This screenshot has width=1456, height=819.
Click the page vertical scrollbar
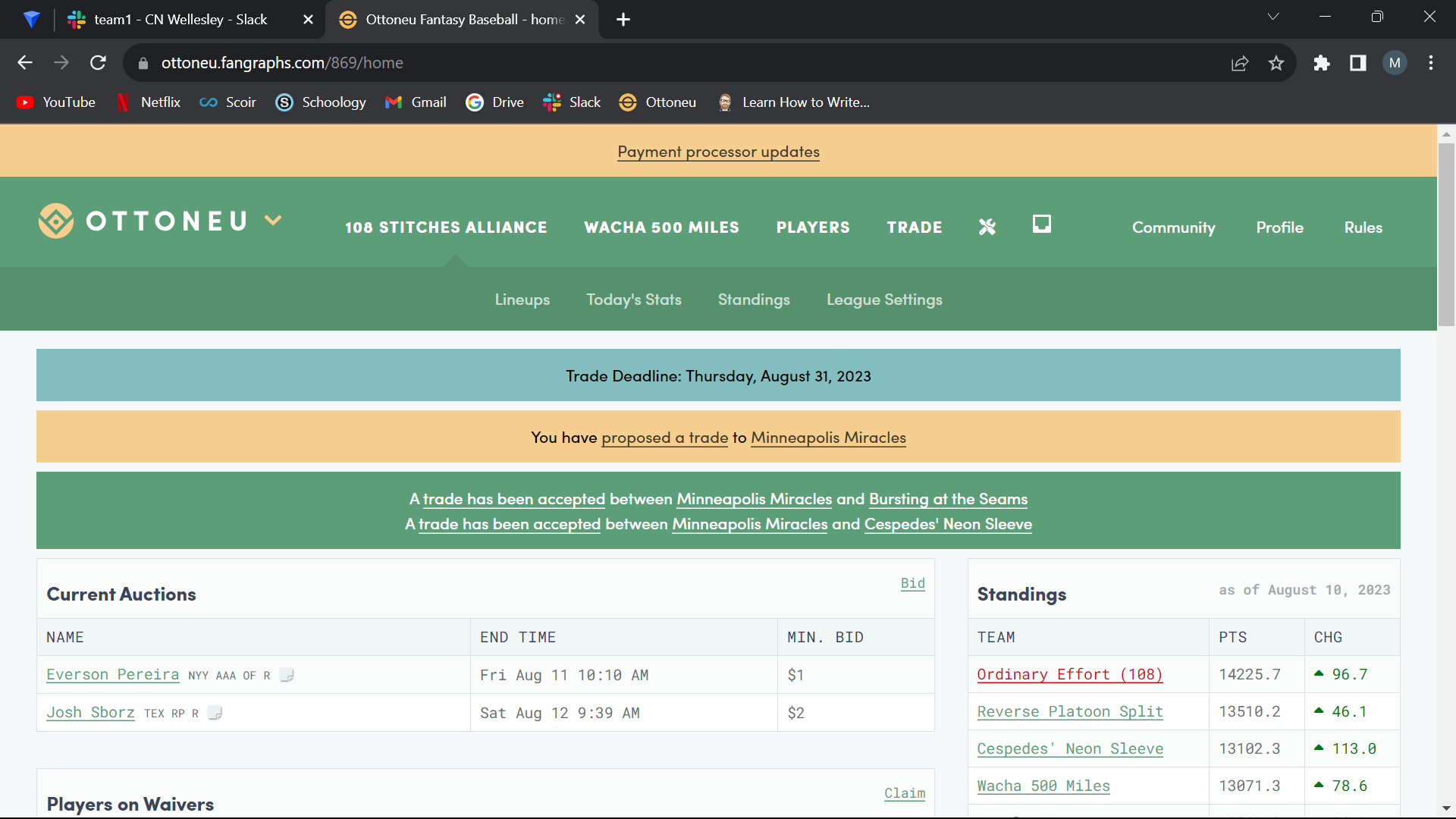1446,235
